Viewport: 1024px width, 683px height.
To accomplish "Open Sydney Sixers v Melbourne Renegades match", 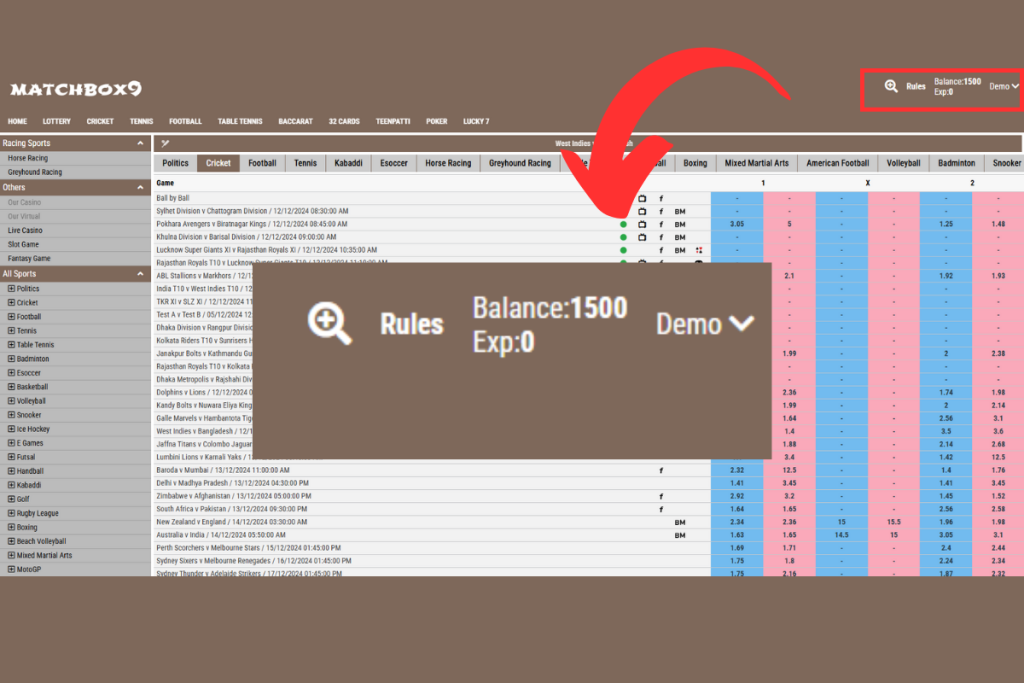I will point(253,561).
